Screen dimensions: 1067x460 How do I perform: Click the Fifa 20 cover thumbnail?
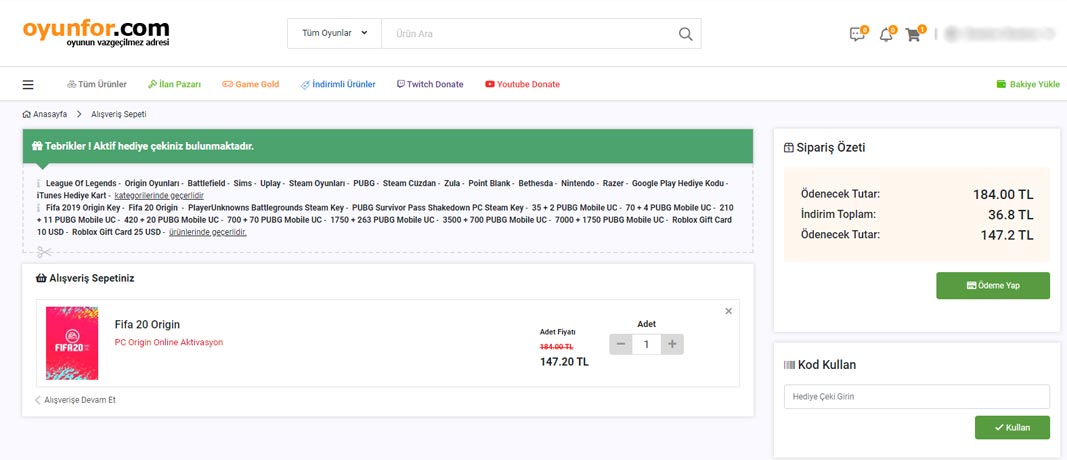pos(72,343)
